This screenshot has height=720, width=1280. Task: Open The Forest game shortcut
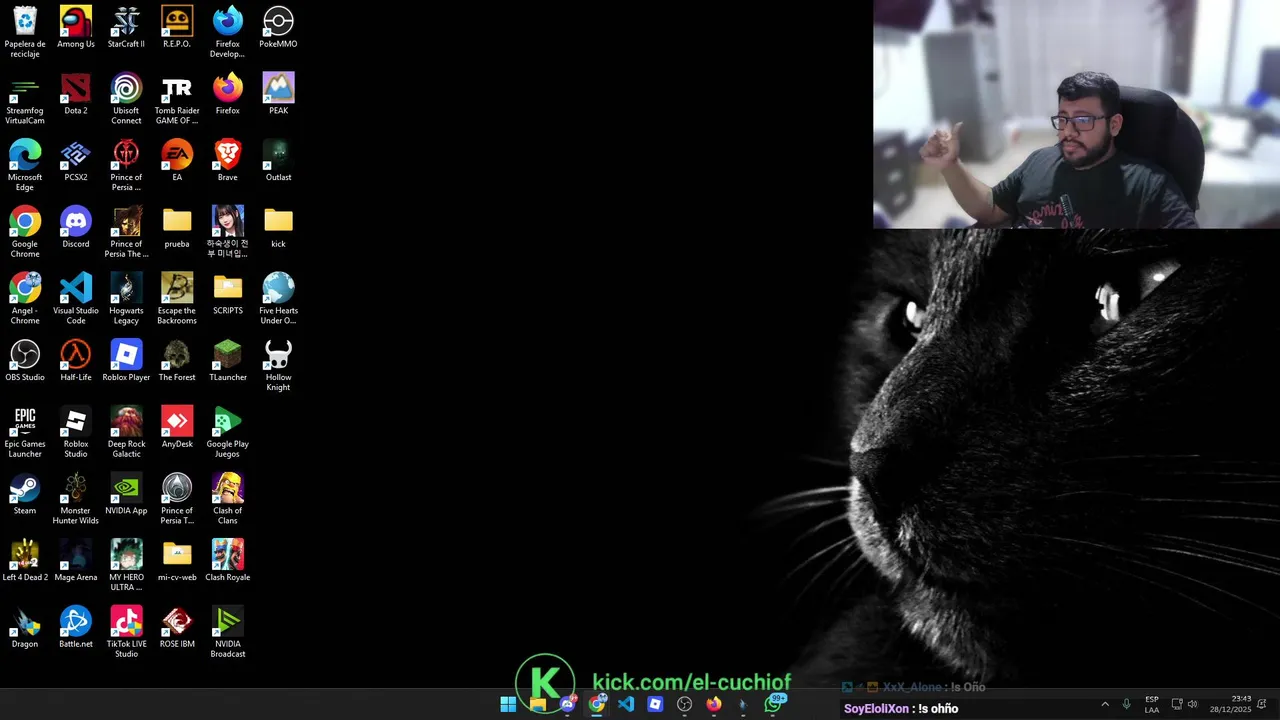[177, 360]
